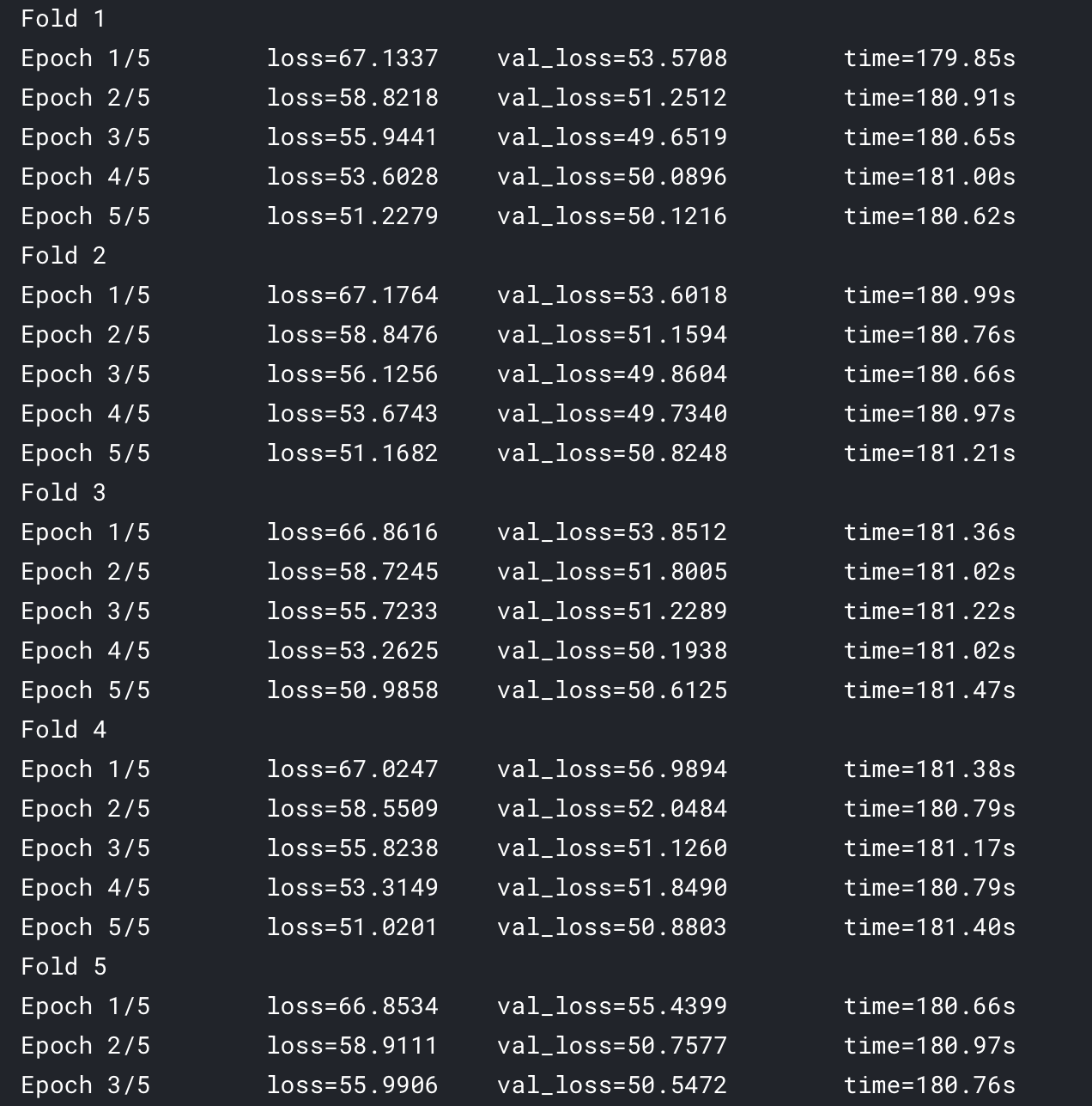This screenshot has height=1106, width=1092.
Task: Click loss=55.9906 on last line
Action: click(x=352, y=1085)
